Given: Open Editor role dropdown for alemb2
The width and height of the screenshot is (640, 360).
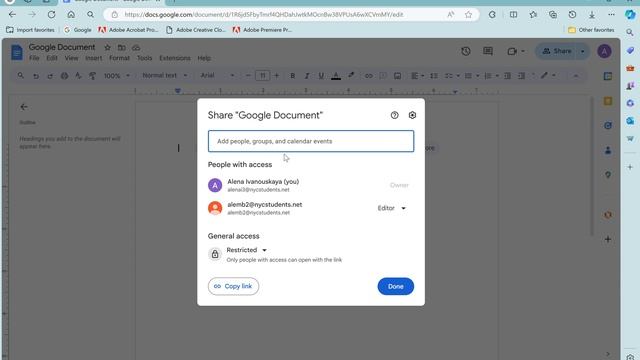Looking at the screenshot, I should tap(391, 208).
